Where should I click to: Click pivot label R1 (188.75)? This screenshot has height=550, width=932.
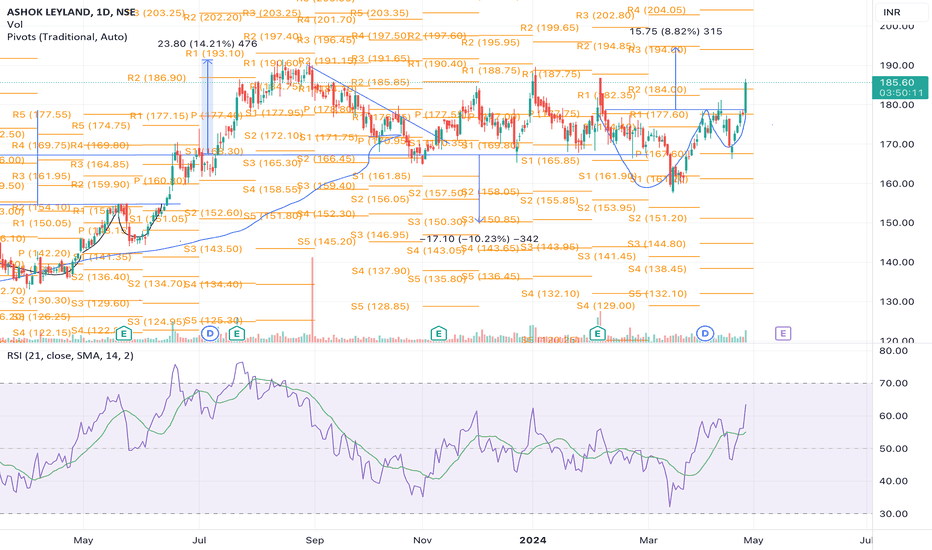point(491,71)
